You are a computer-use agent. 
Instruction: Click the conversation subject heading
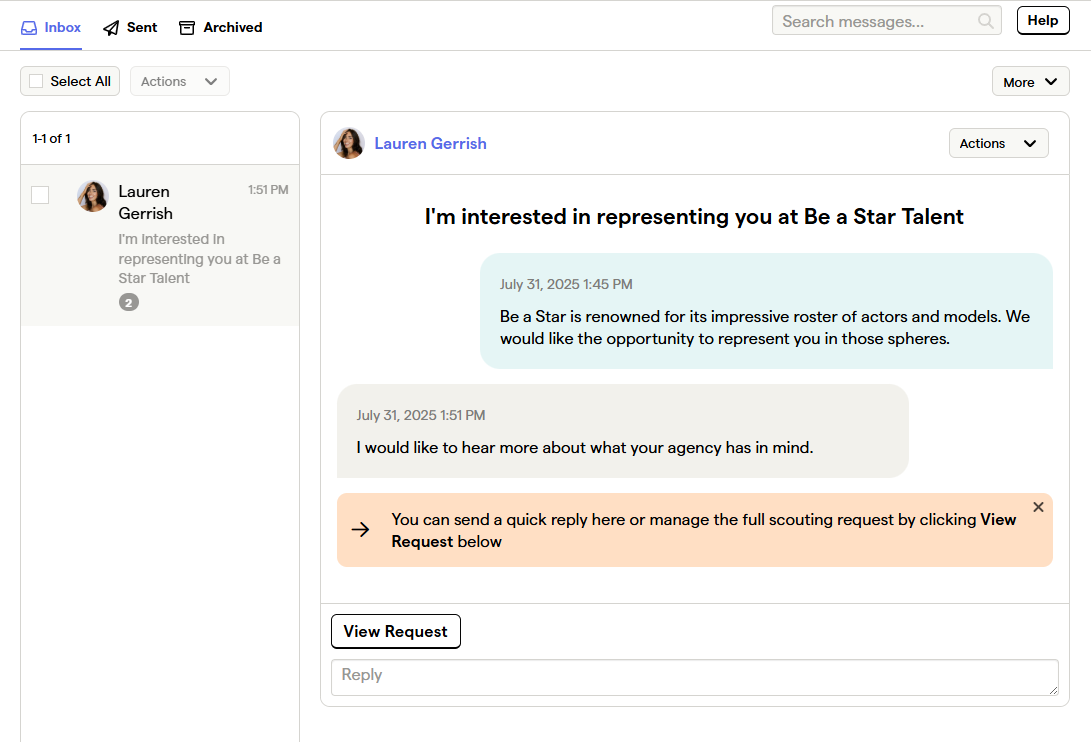(x=694, y=216)
